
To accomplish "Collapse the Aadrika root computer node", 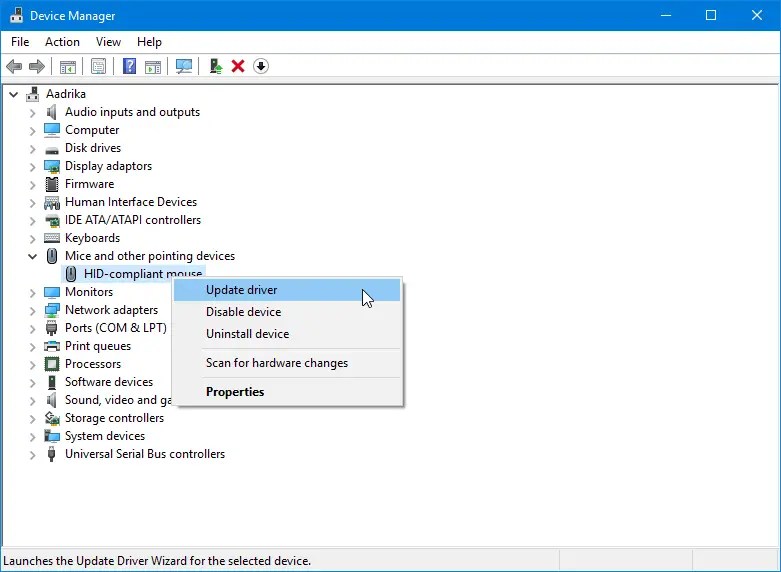I will 14,94.
